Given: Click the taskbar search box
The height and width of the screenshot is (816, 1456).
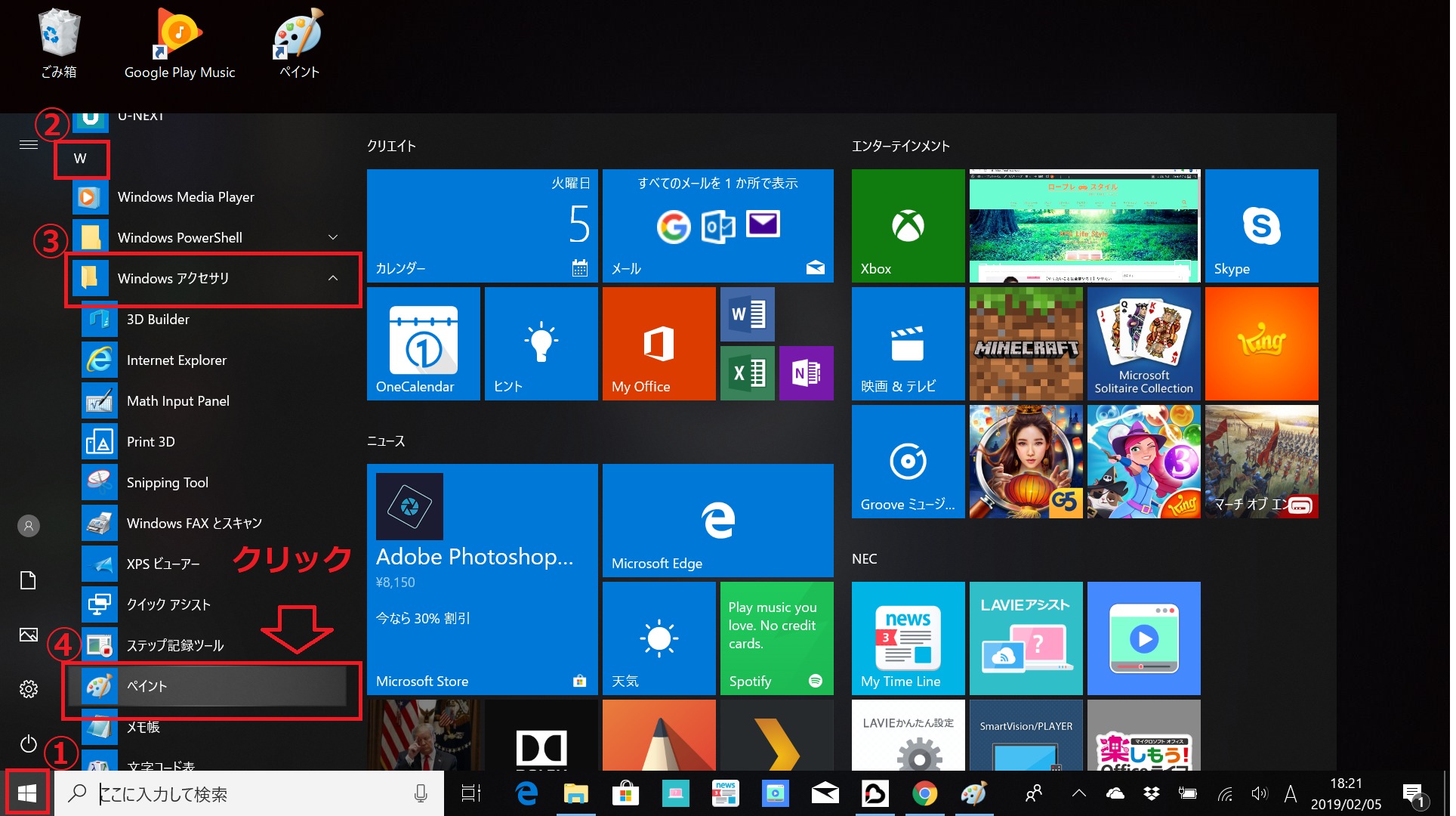Looking at the screenshot, I should [249, 793].
